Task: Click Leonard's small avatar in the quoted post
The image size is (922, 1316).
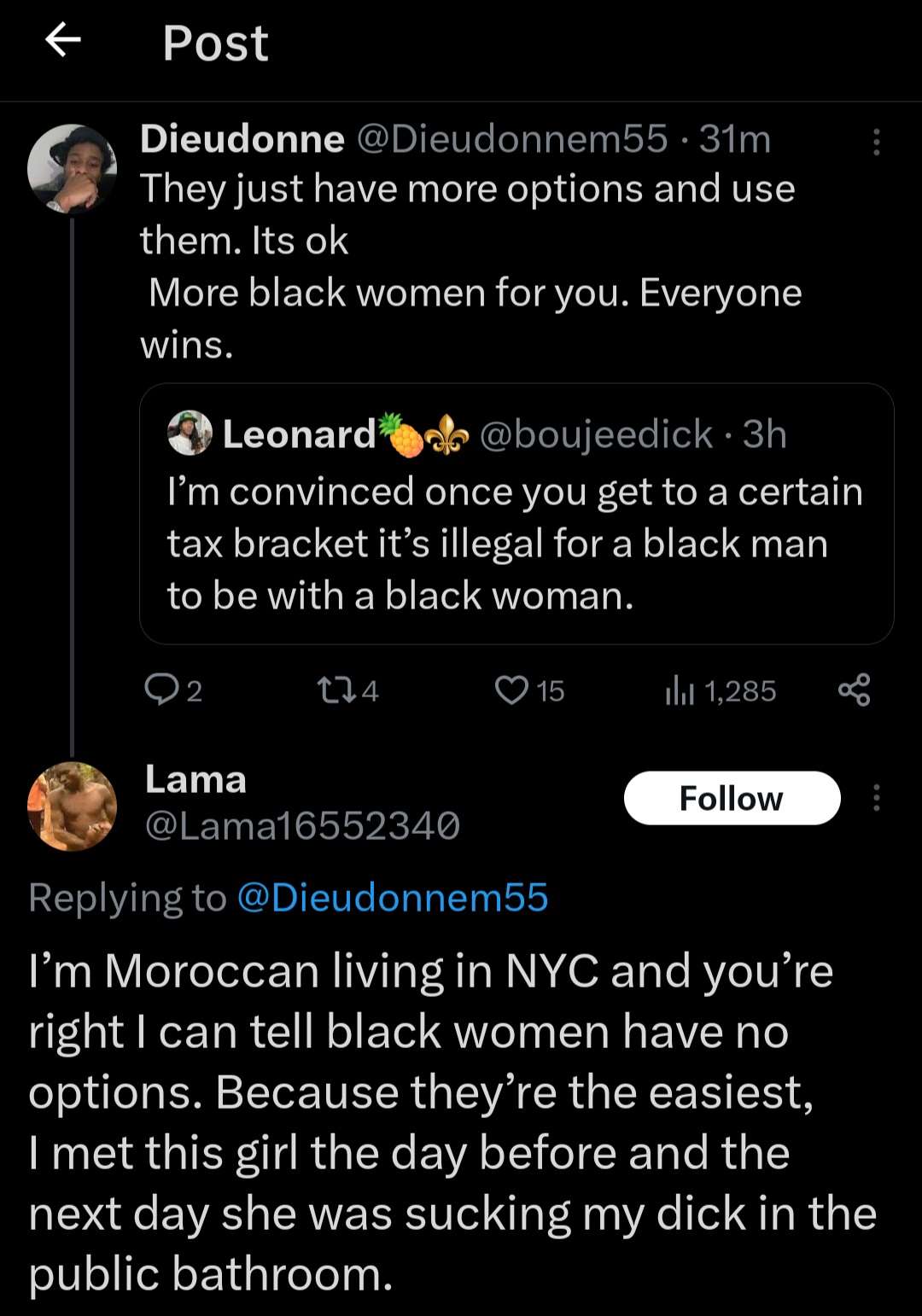Action: 190,433
